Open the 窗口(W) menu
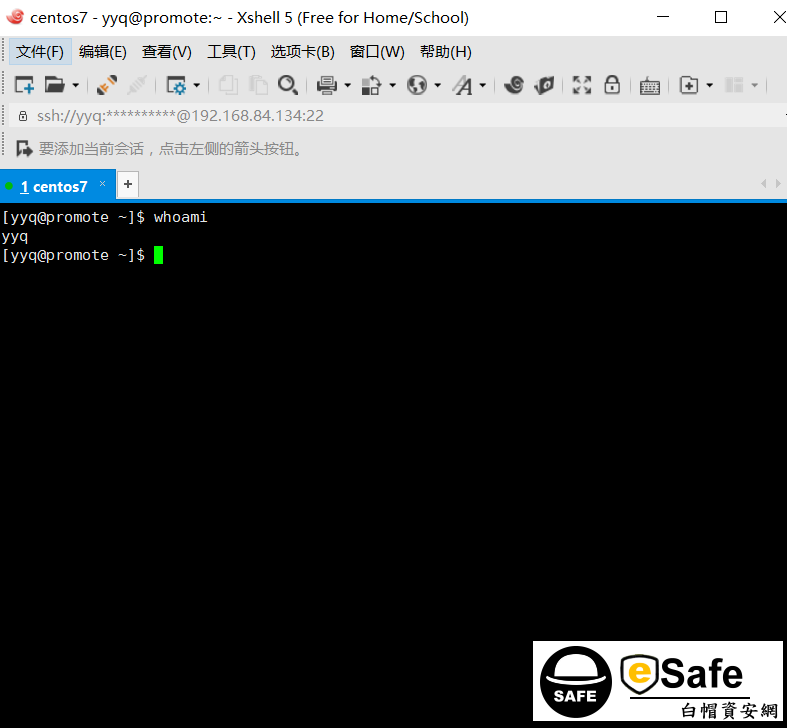 (377, 52)
